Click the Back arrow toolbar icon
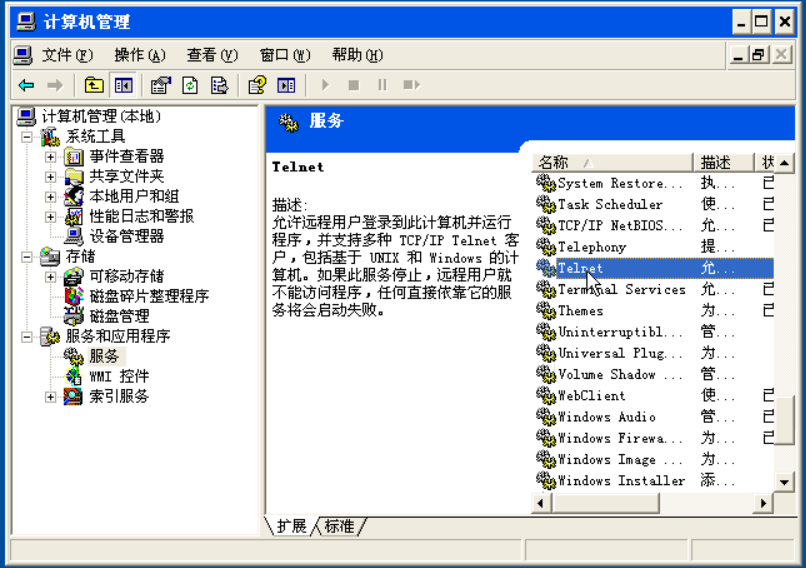The image size is (806, 568). (x=26, y=85)
